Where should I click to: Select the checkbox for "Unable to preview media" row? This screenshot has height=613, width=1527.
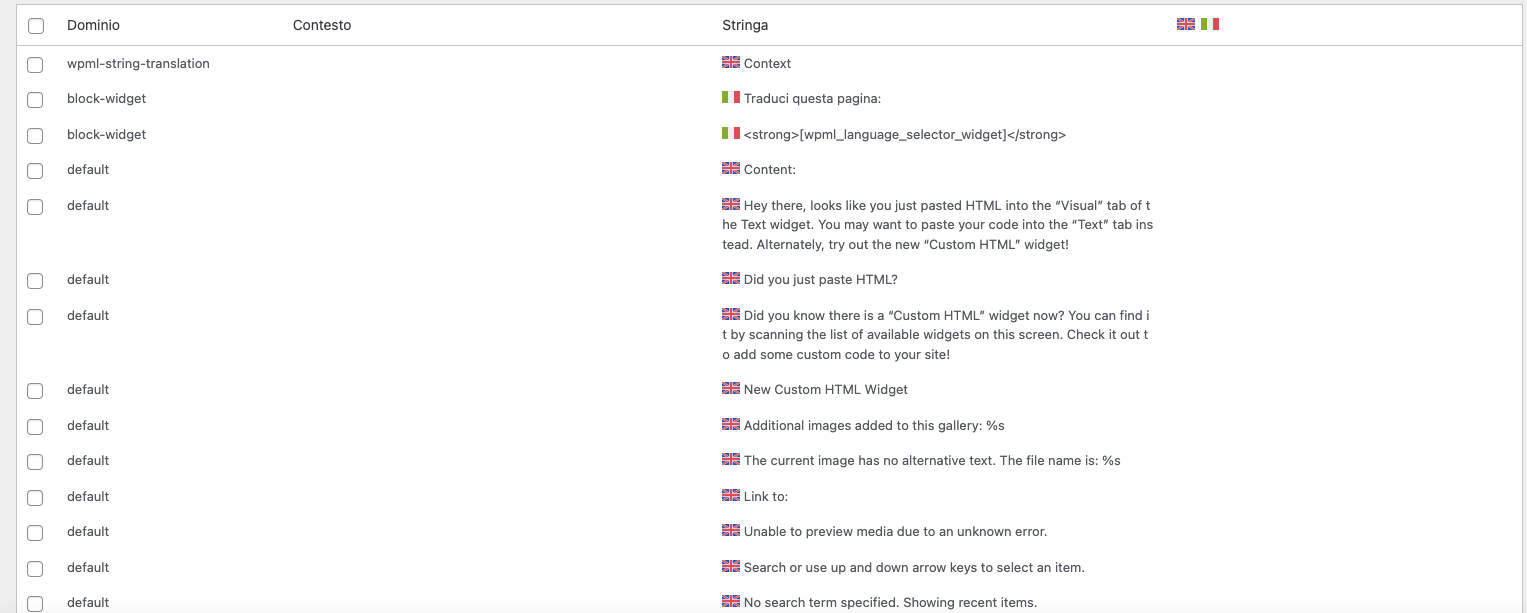(35, 533)
